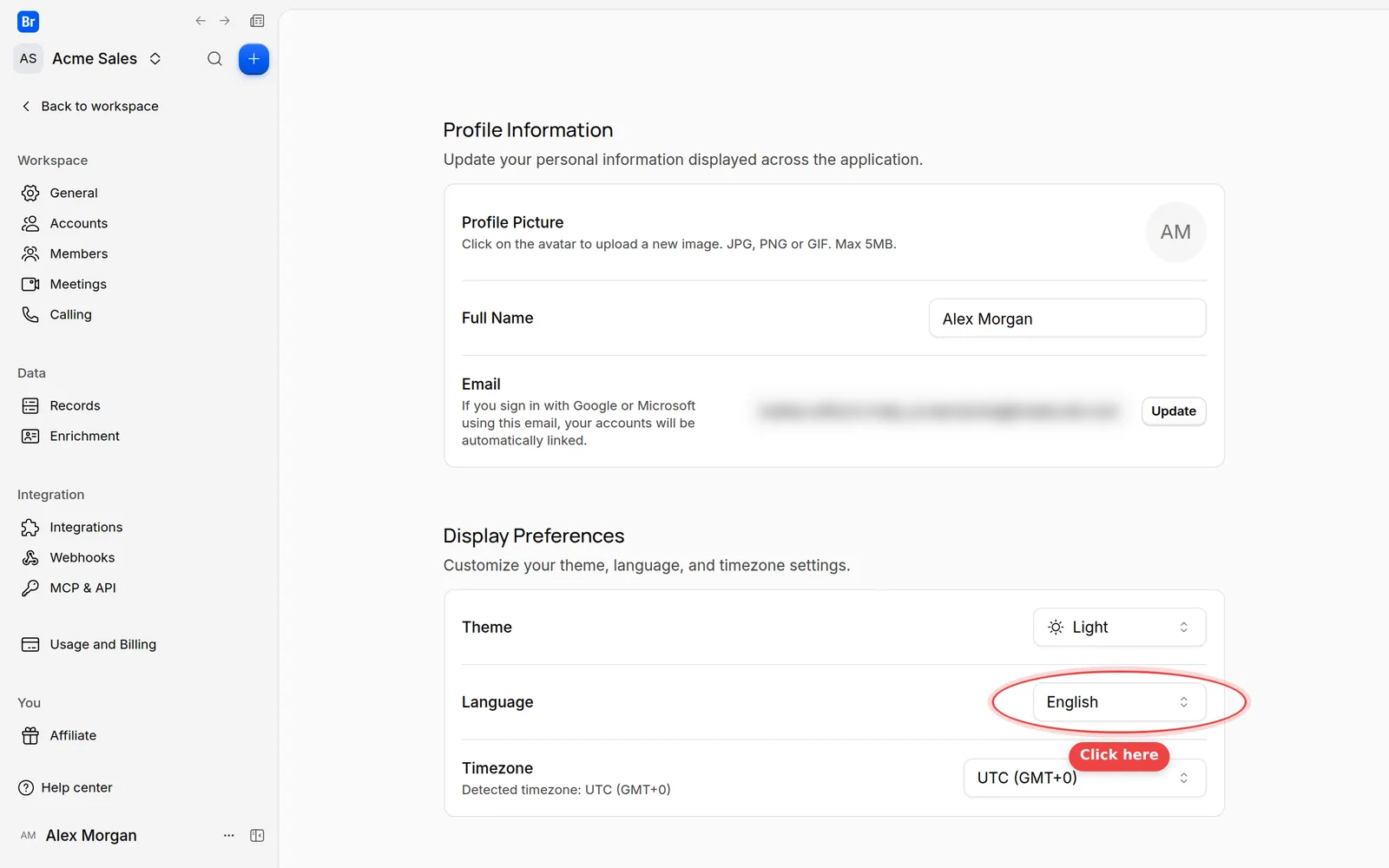
Task: Click the Affiliate gift icon
Action: [30, 735]
